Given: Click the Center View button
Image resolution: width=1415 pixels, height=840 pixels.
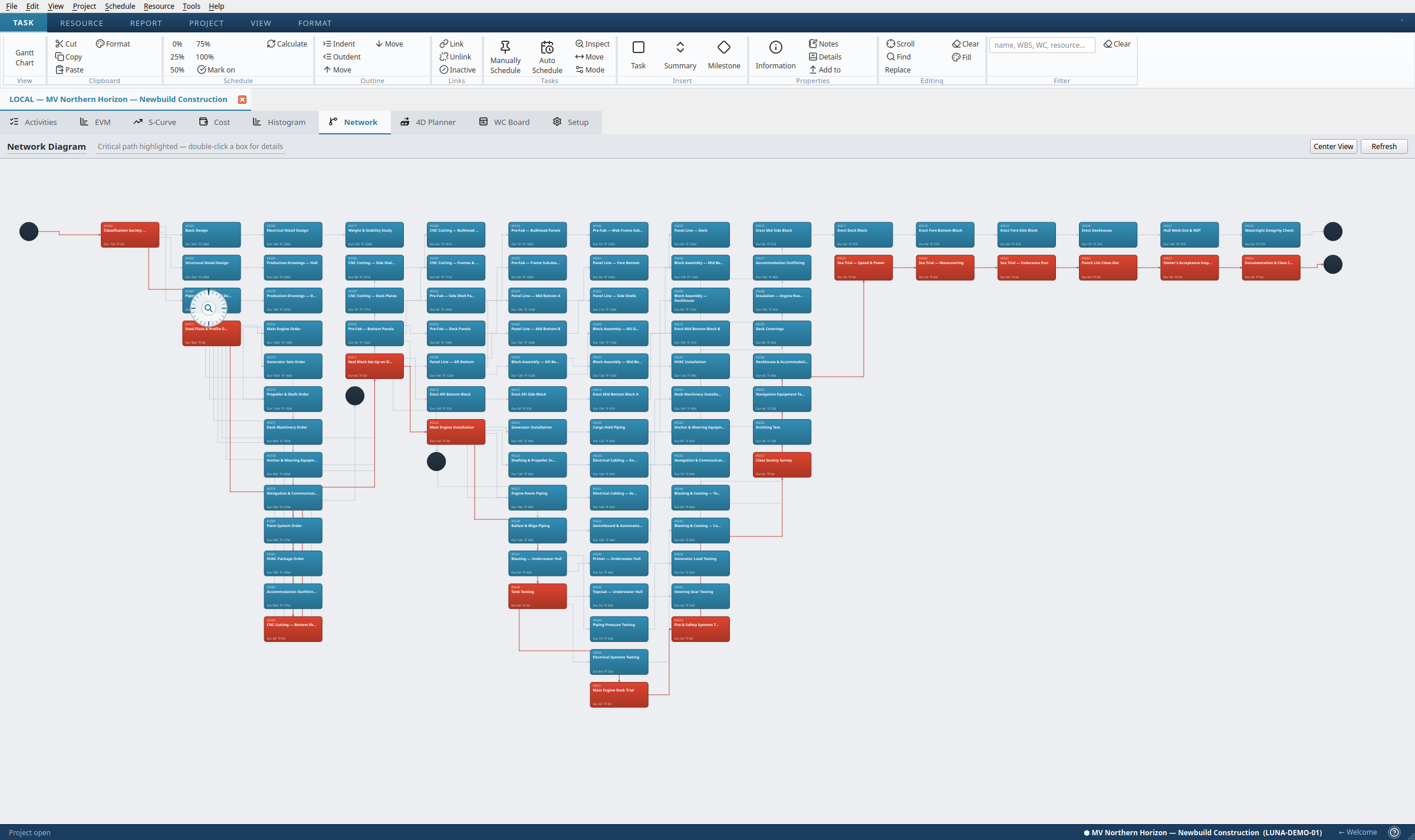Looking at the screenshot, I should pos(1333,146).
